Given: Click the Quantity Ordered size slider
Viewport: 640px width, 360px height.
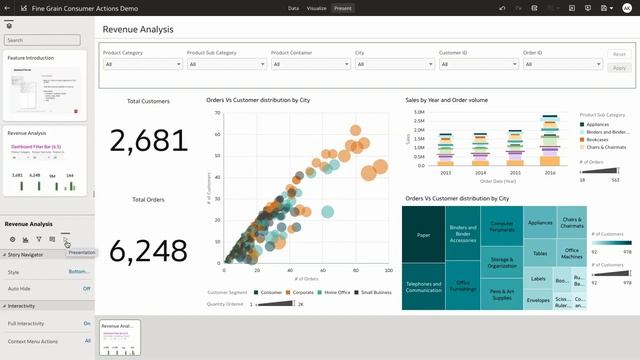Looking at the screenshot, I should 275,304.
